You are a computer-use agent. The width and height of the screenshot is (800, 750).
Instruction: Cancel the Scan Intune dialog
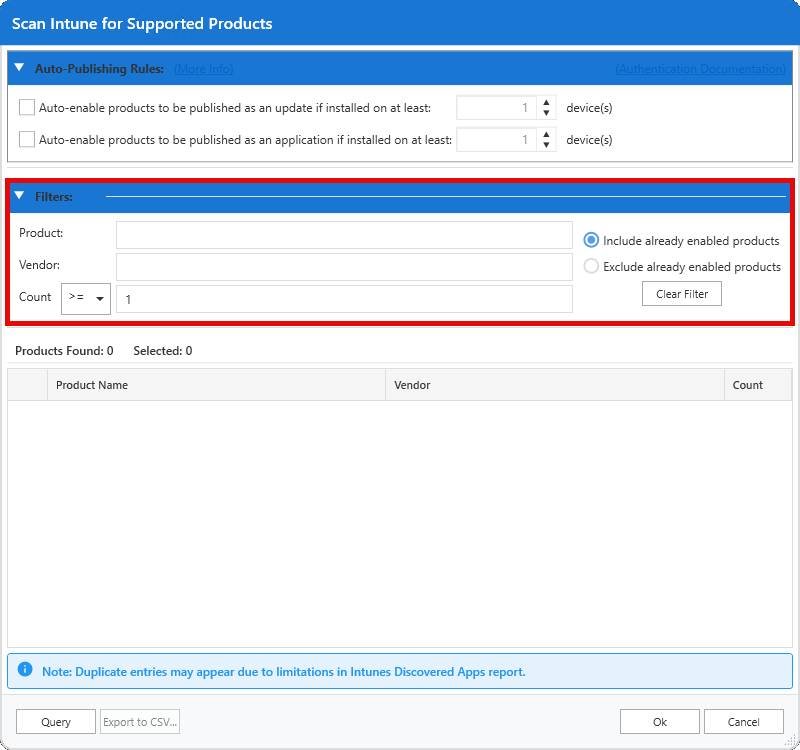pyautogui.click(x=744, y=722)
